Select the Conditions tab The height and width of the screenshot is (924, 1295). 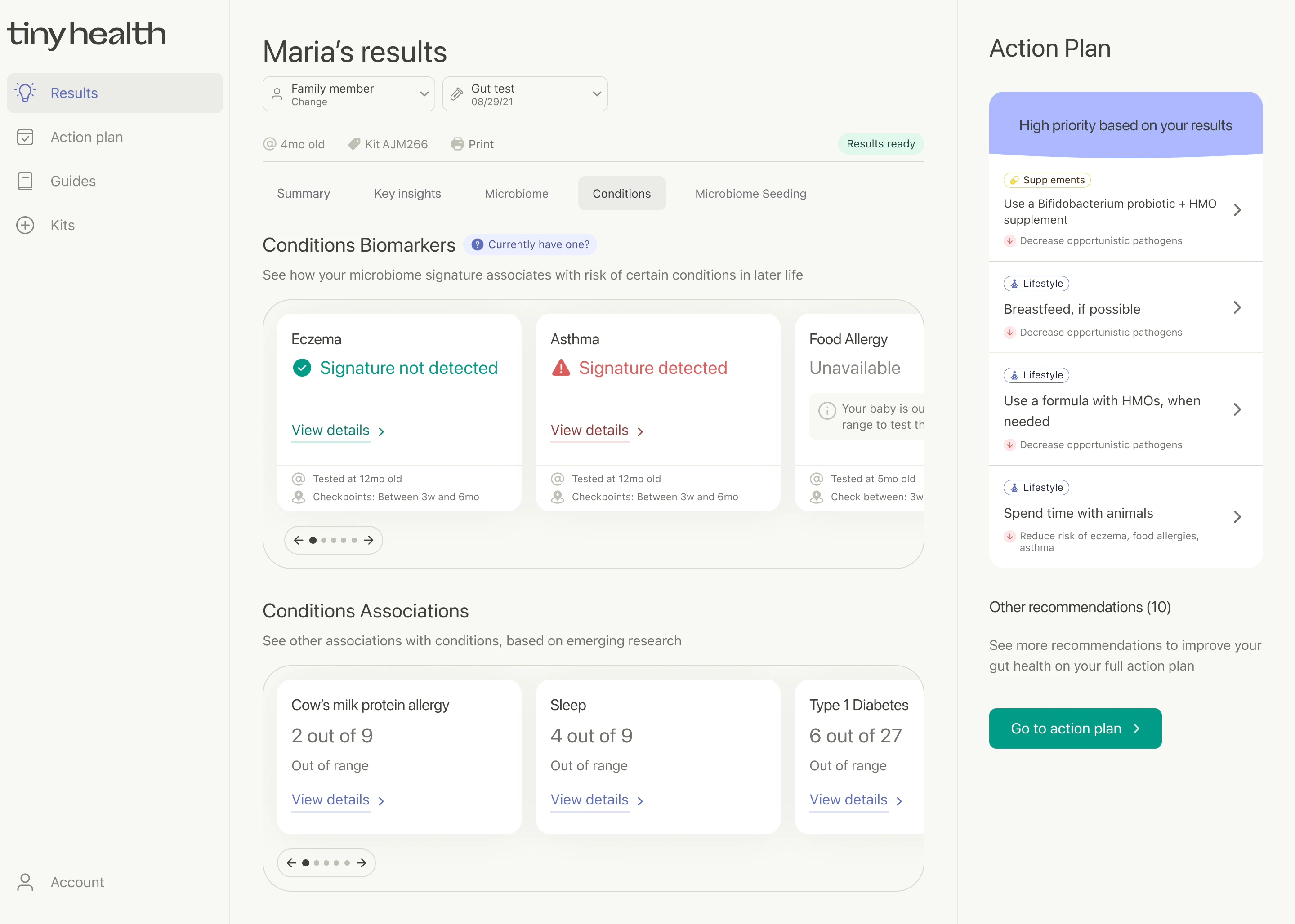click(621, 193)
